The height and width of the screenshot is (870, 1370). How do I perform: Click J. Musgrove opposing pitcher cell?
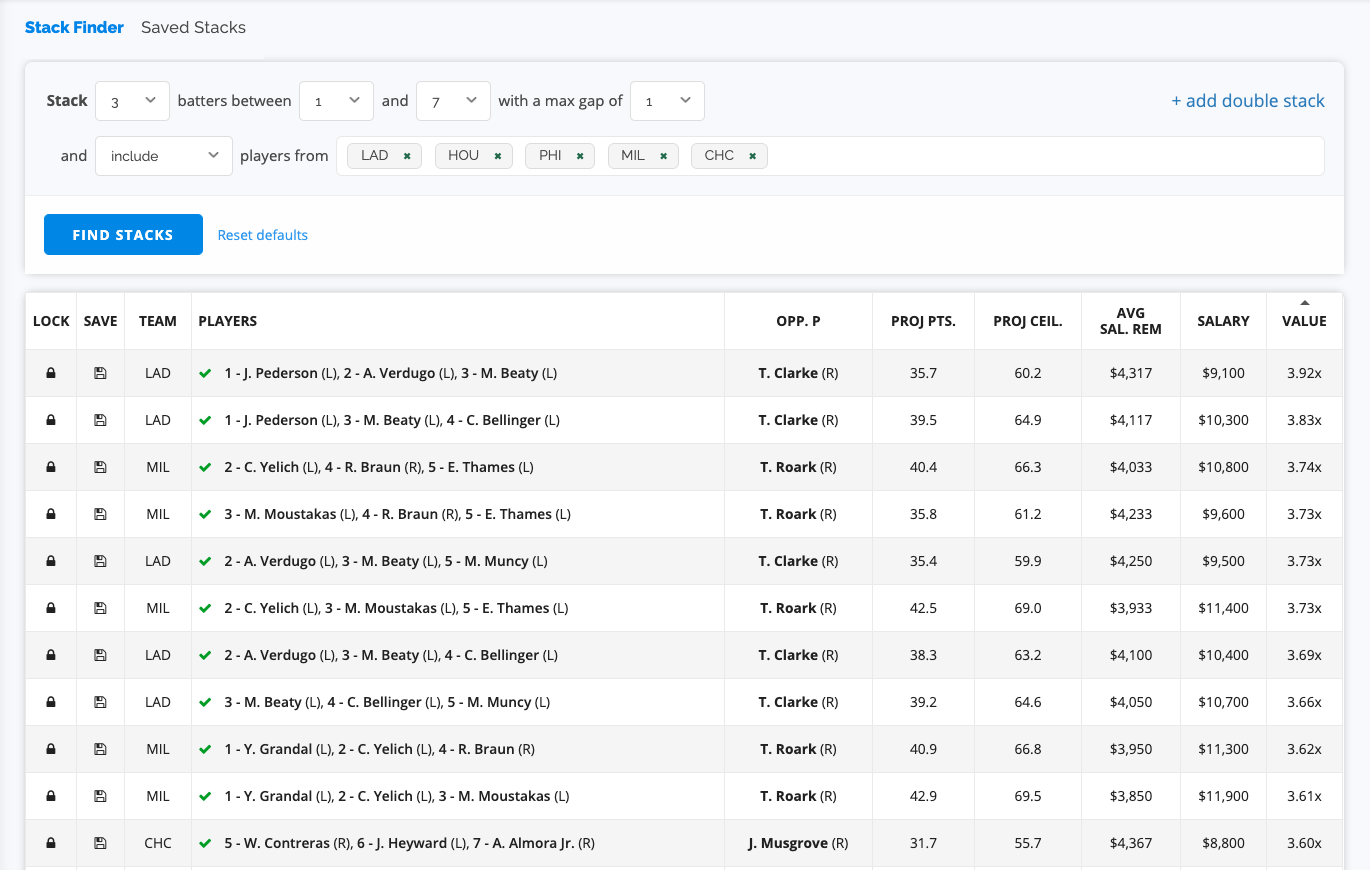click(x=798, y=843)
